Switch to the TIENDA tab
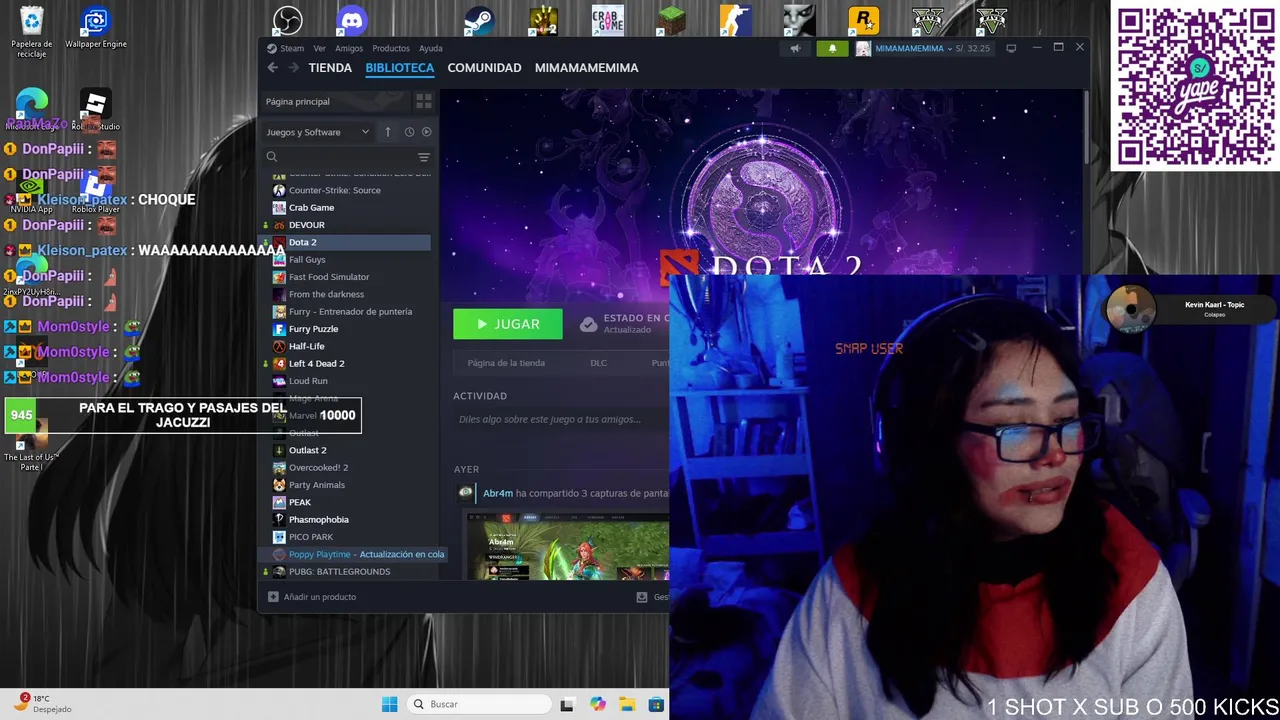 (x=330, y=68)
